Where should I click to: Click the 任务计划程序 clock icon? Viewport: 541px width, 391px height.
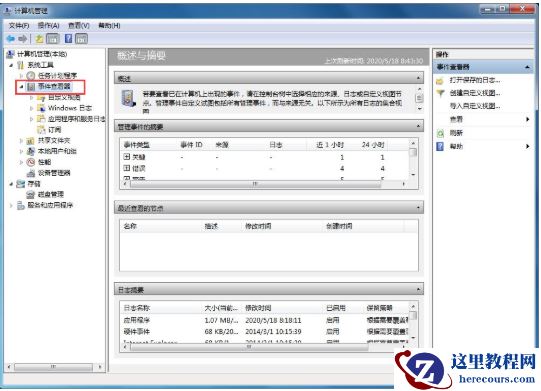[x=31, y=76]
